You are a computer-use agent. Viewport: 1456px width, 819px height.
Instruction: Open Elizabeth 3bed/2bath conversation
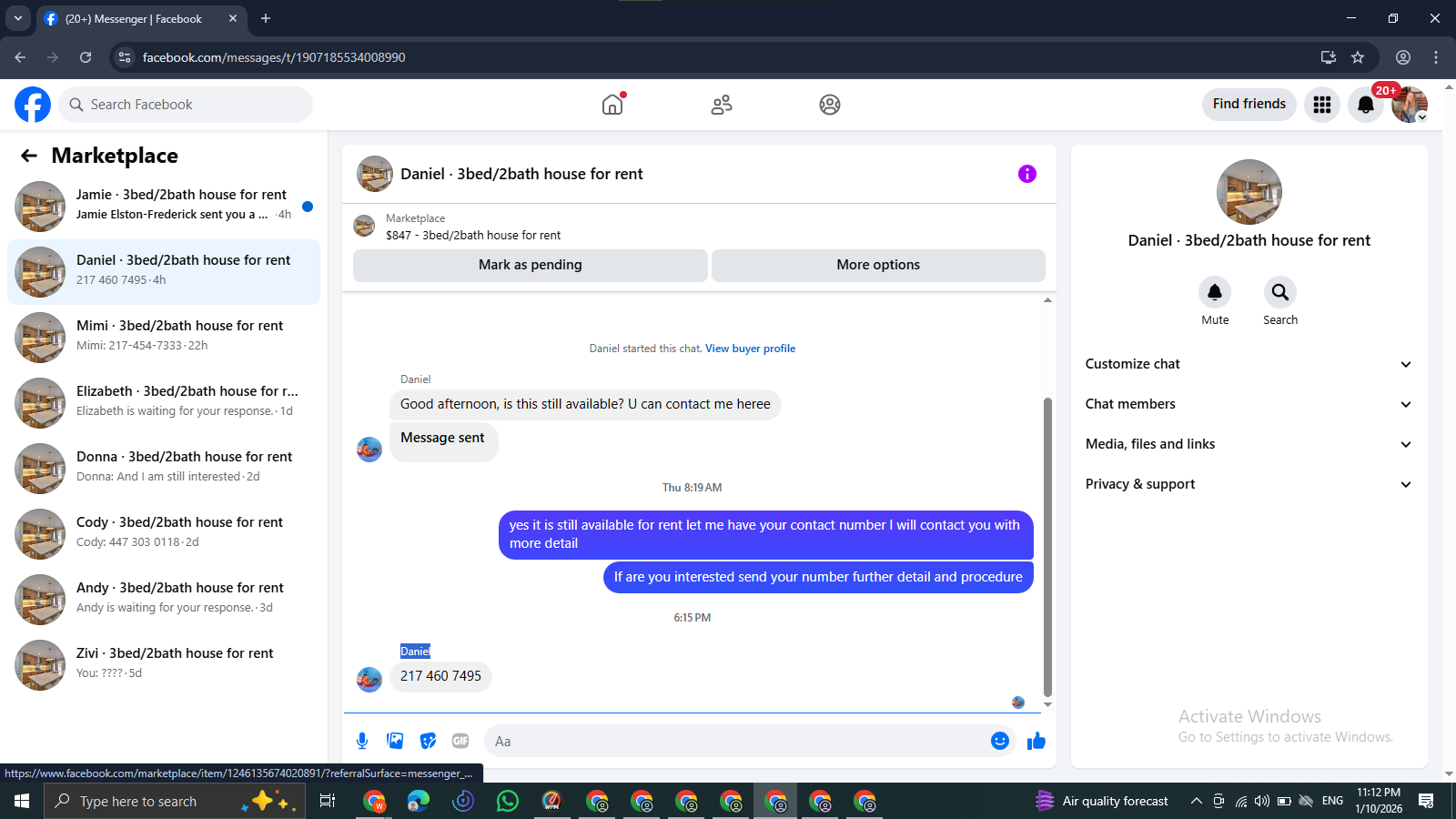(164, 403)
